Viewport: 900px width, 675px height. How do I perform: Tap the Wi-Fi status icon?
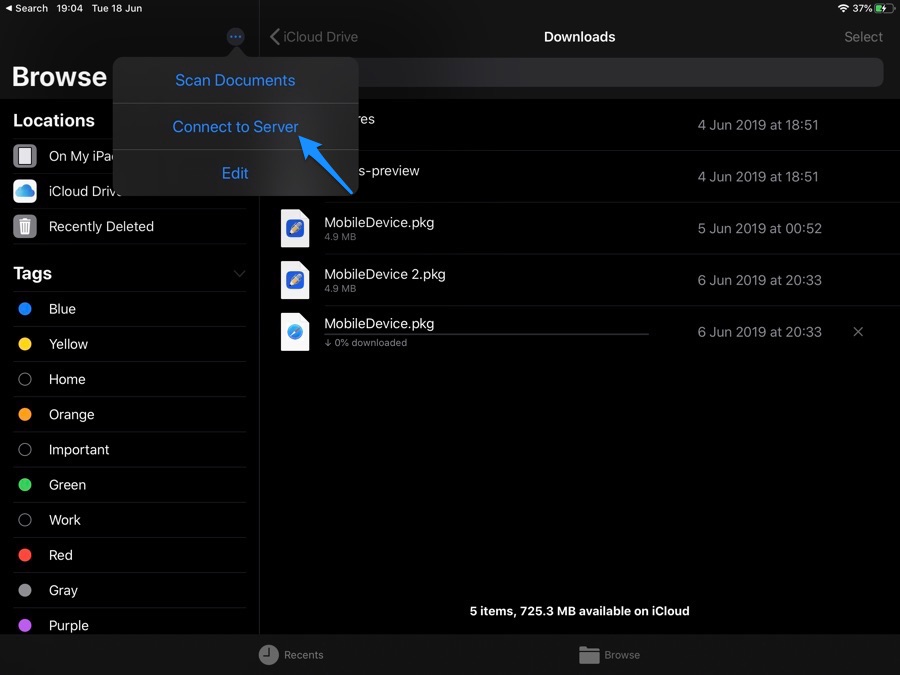pyautogui.click(x=843, y=8)
